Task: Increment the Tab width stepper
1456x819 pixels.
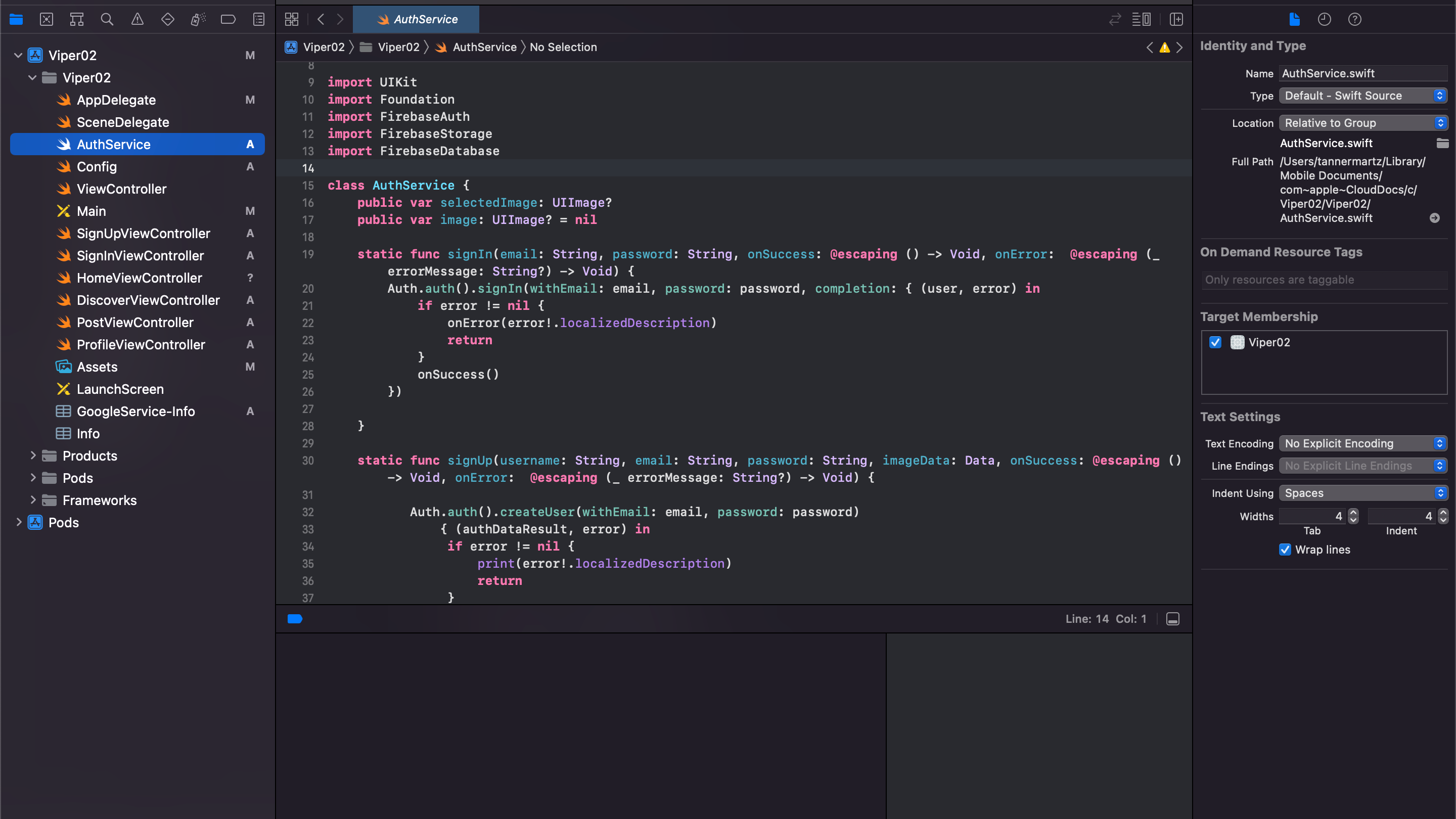Action: (1353, 513)
